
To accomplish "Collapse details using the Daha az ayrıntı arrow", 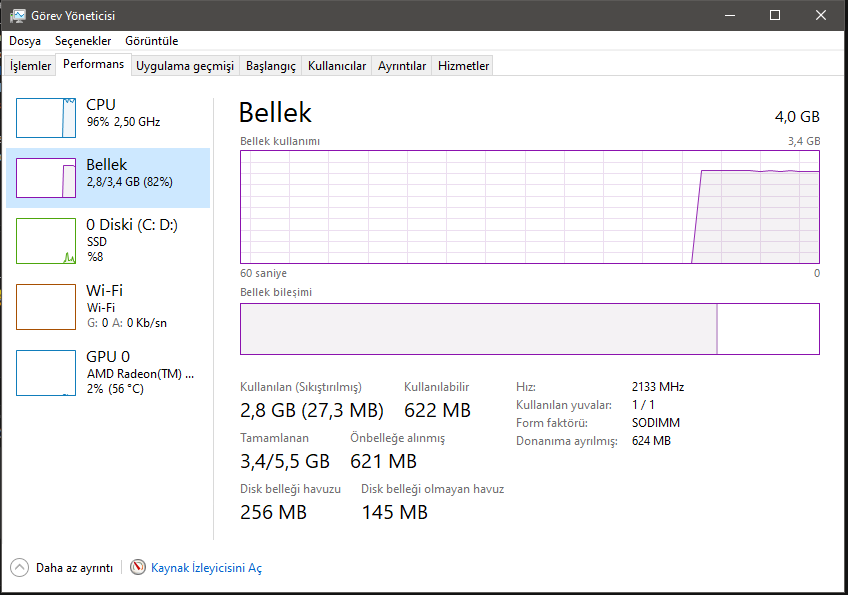I will (x=20, y=568).
